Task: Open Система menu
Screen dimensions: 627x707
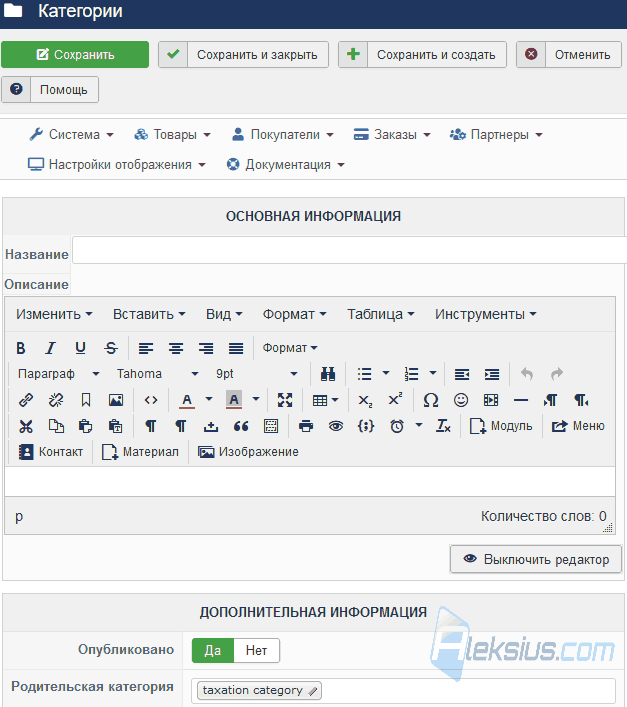Action: pyautogui.click(x=71, y=134)
